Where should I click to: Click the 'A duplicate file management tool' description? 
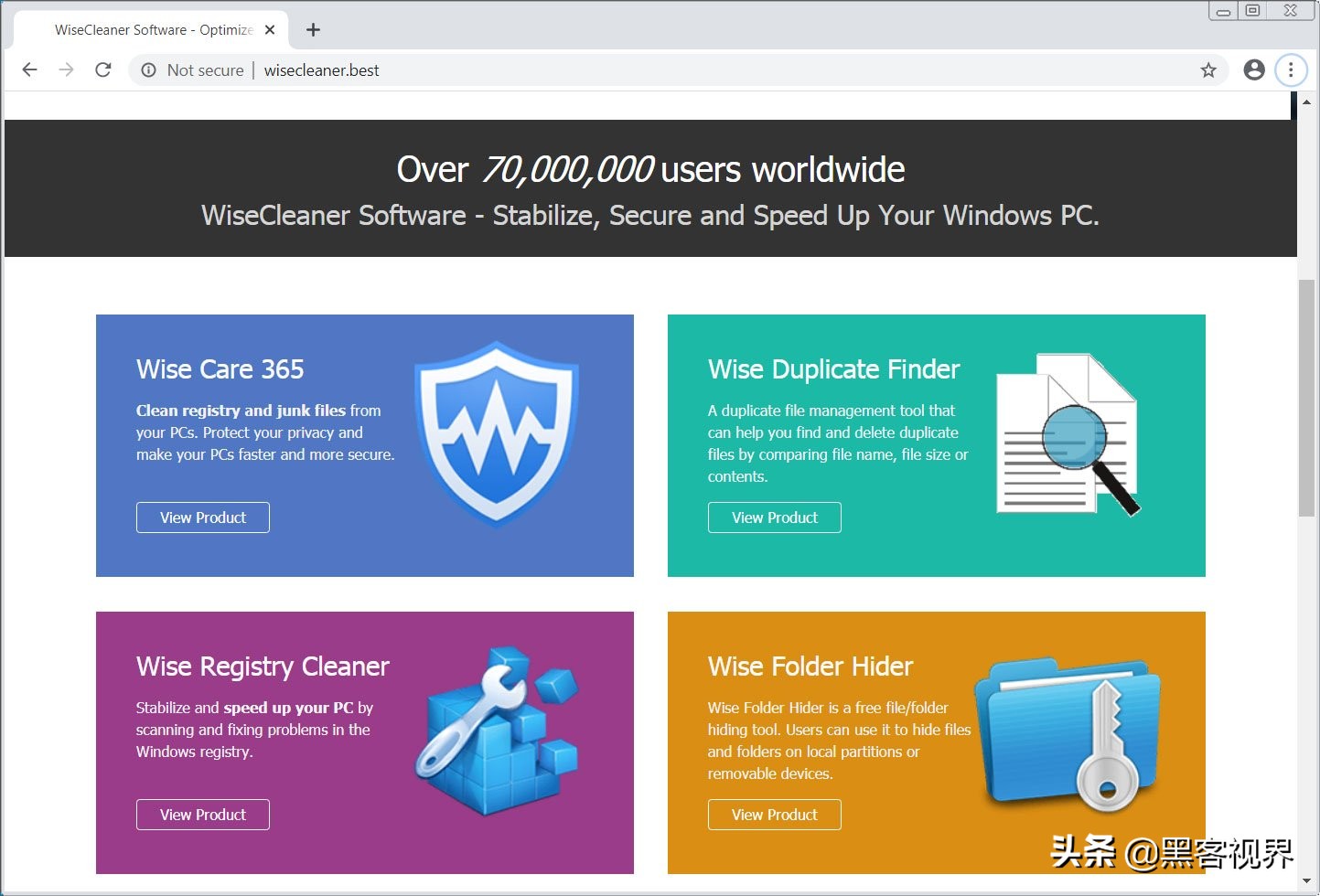(838, 443)
